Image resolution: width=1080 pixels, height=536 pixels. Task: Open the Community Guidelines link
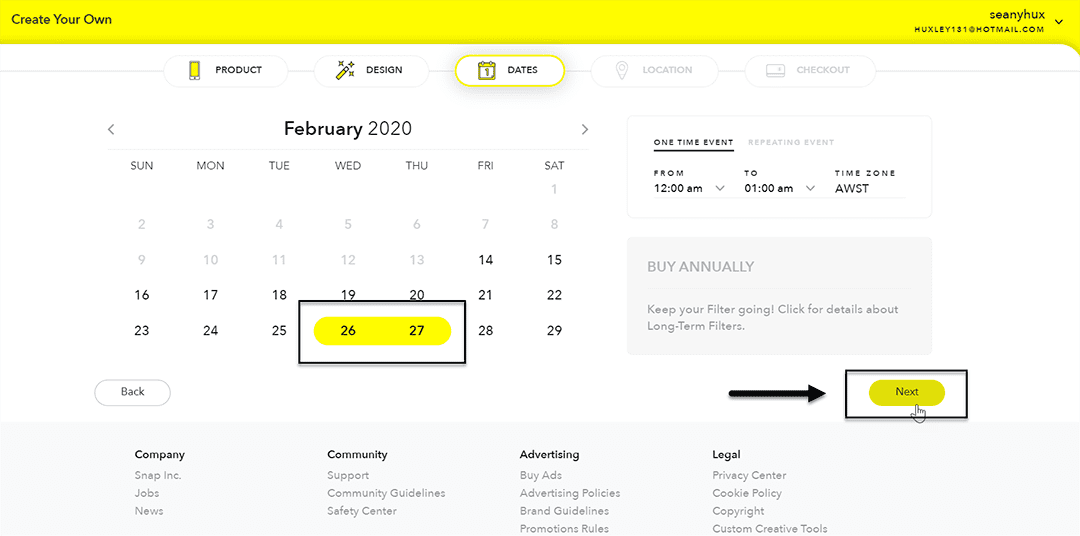386,493
